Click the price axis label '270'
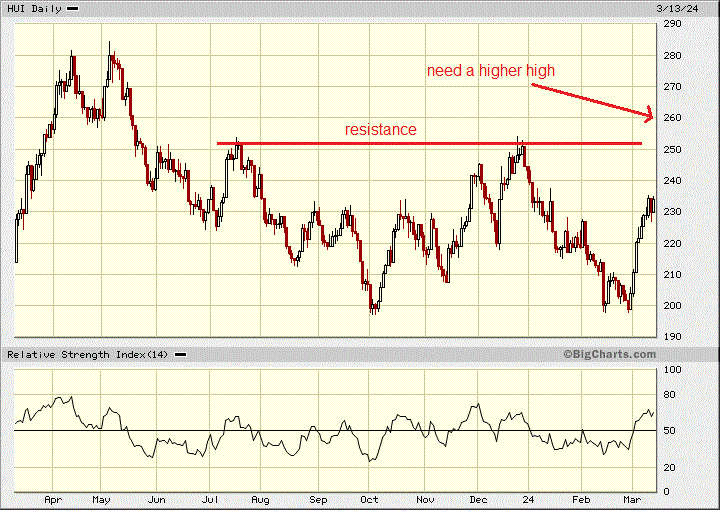 point(672,87)
